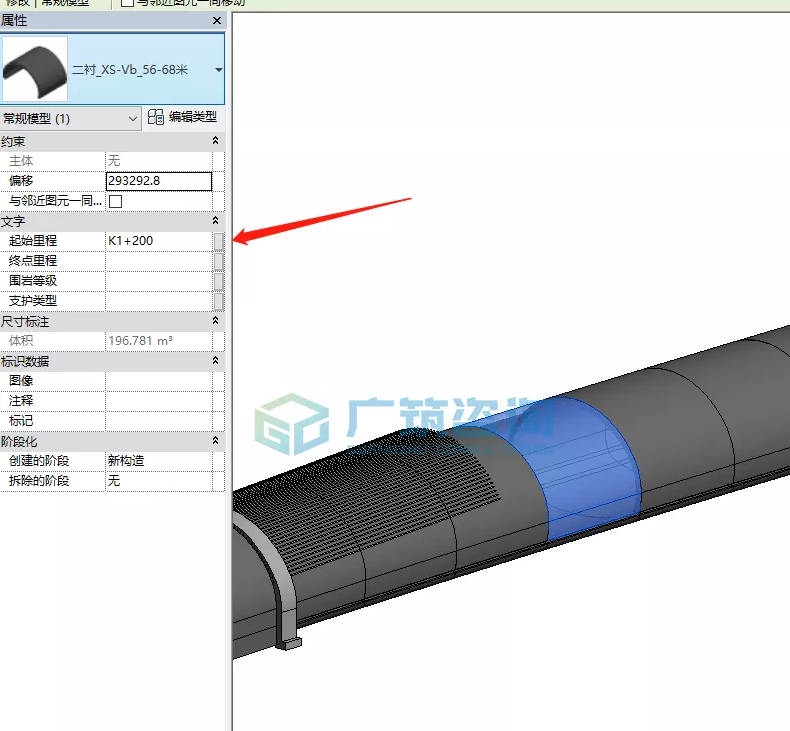This screenshot has height=731, width=790.
Task: Click the 支护类型 parameter label
Action: pos(33,301)
